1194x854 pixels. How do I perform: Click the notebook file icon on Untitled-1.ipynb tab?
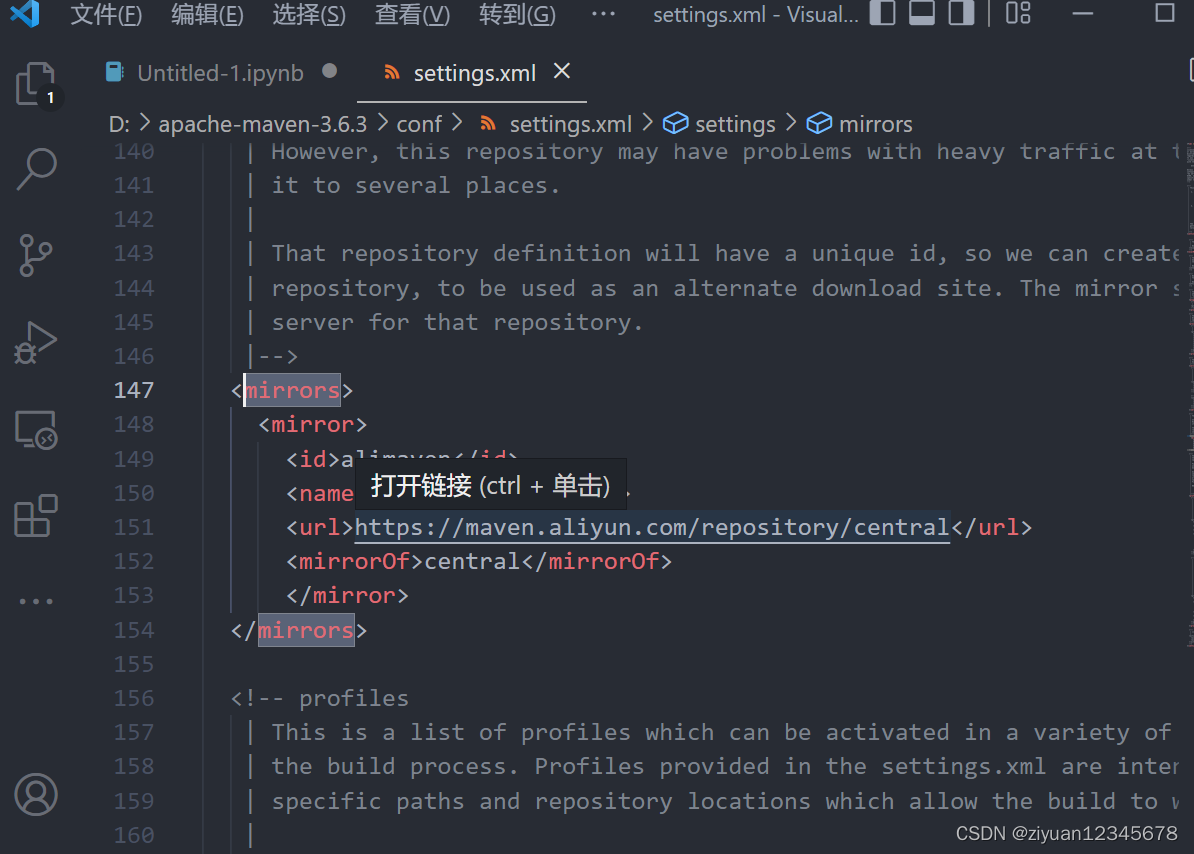click(115, 72)
